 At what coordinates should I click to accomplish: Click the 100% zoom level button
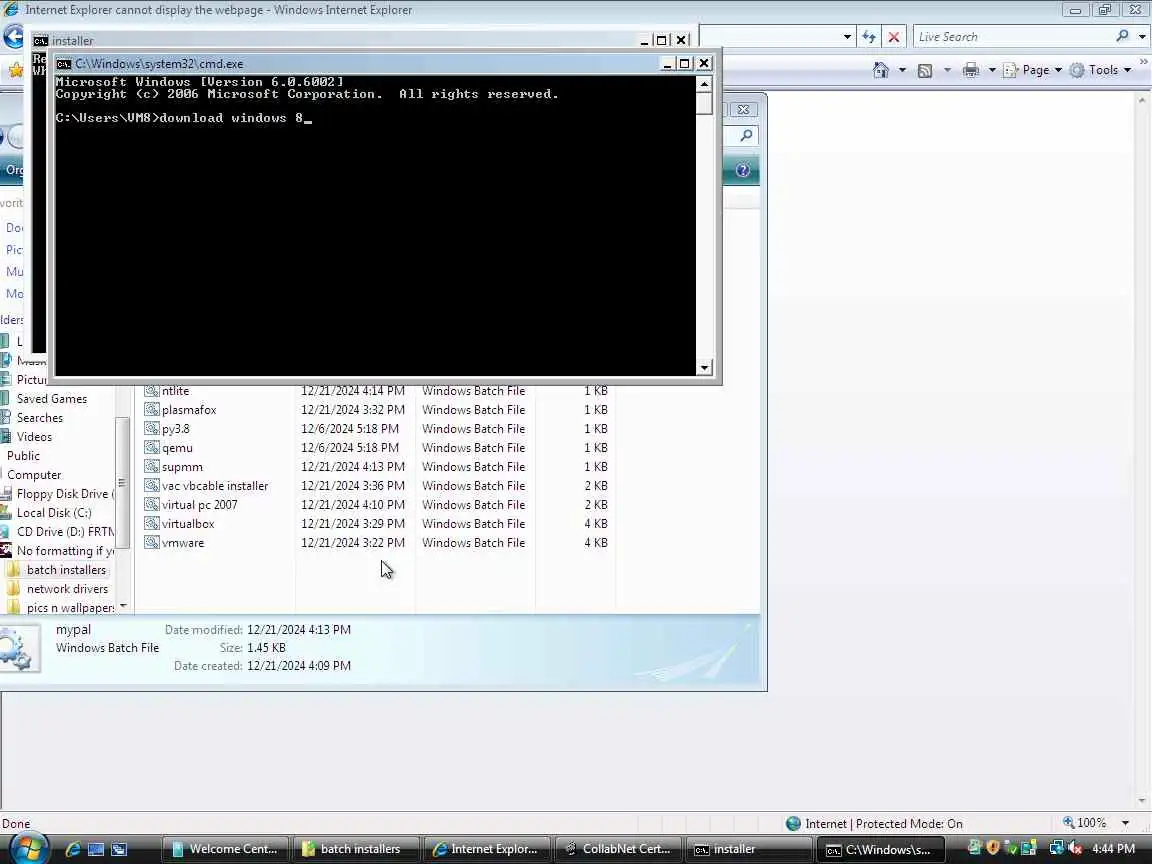click(1084, 824)
